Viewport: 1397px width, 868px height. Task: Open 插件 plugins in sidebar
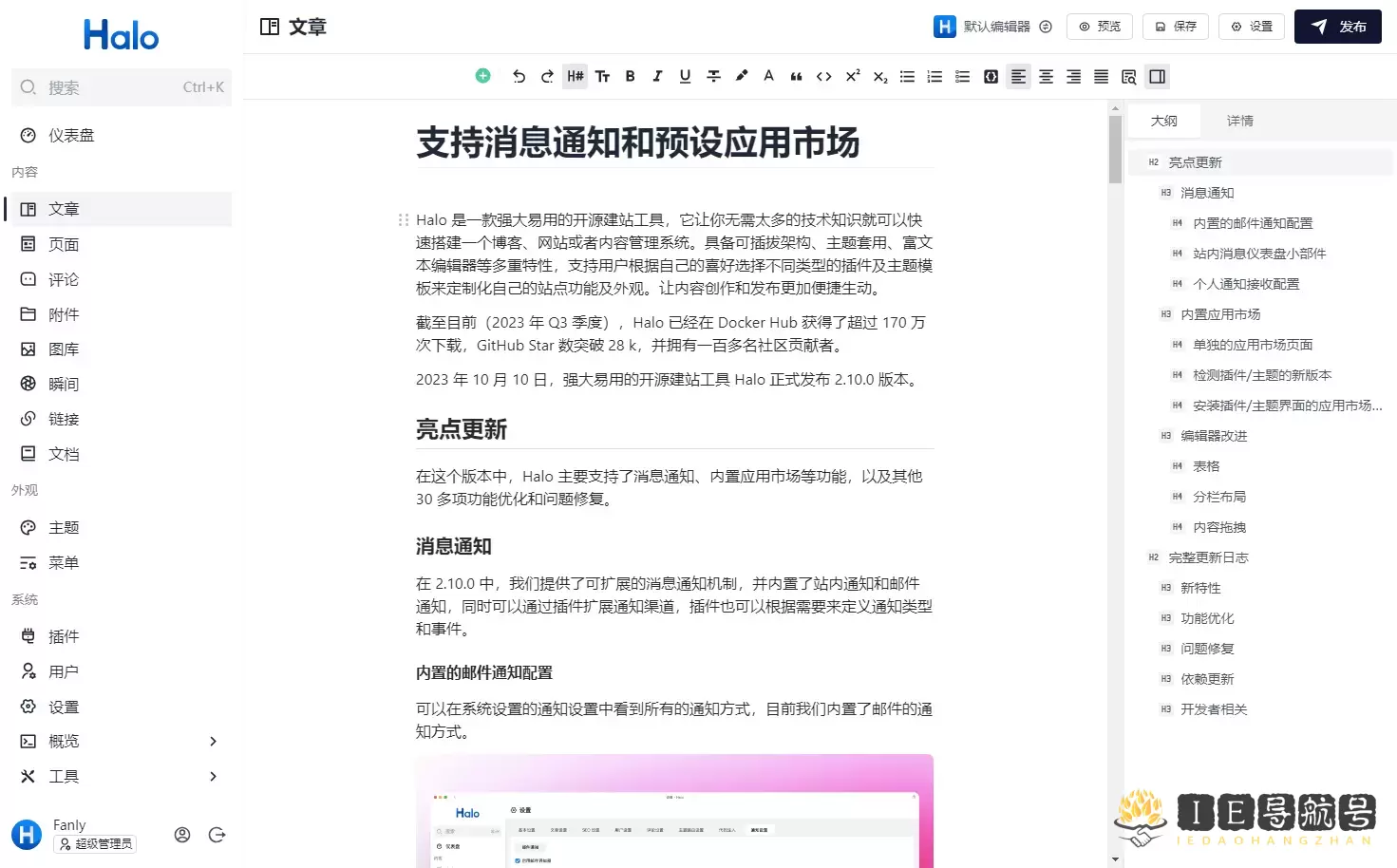click(120, 636)
